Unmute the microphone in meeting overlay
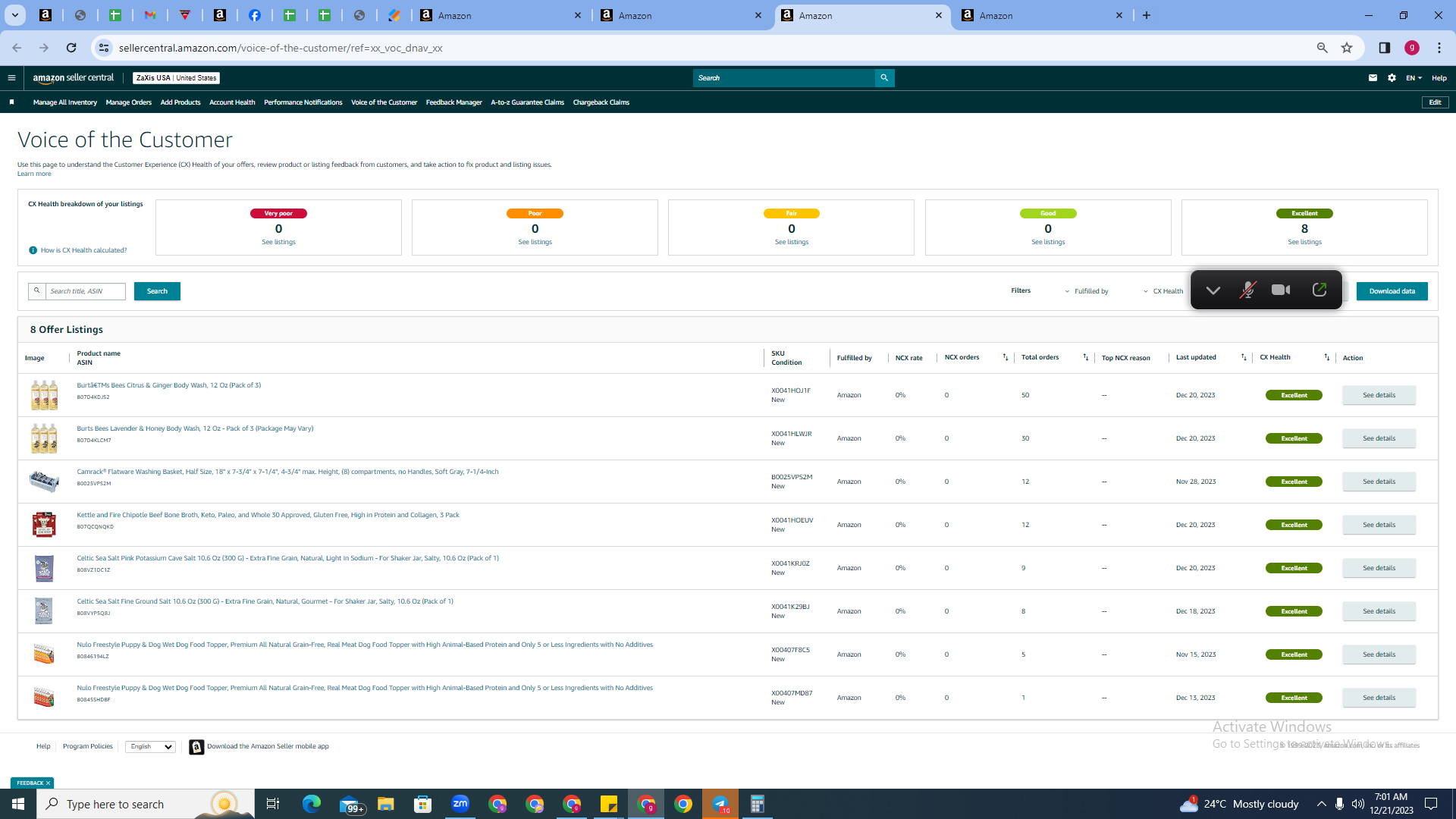Image resolution: width=1456 pixels, height=819 pixels. point(1247,290)
